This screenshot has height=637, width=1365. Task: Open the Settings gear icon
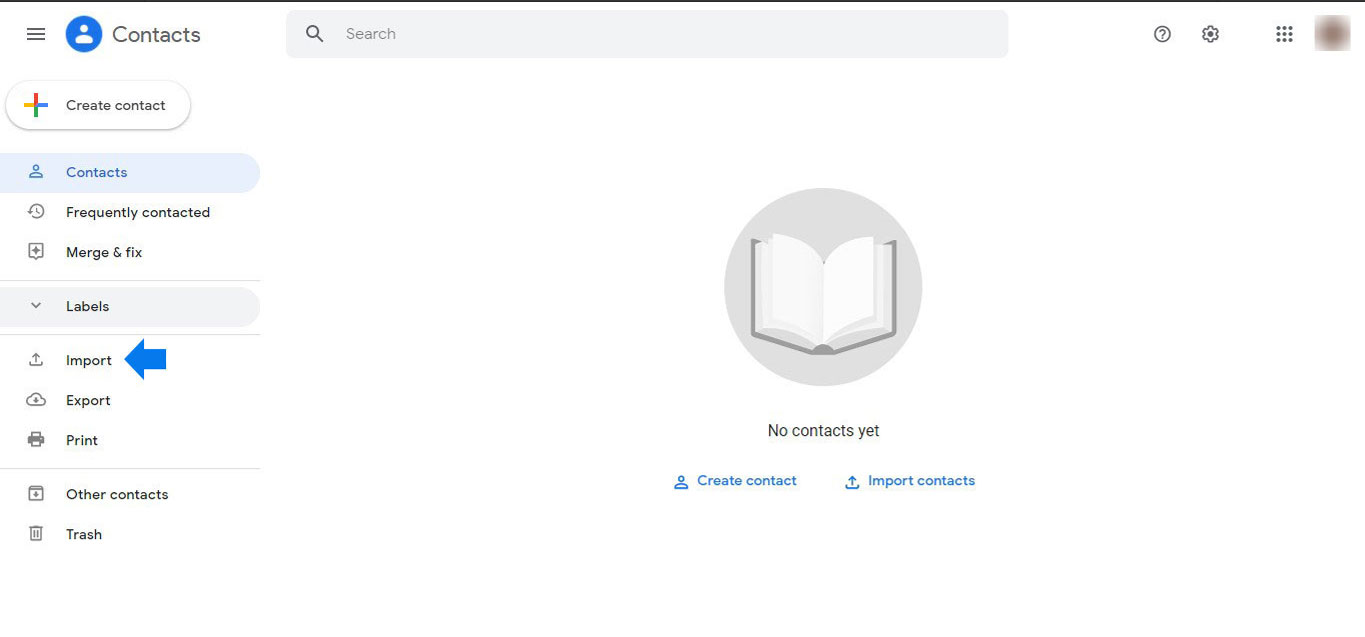[x=1210, y=34]
